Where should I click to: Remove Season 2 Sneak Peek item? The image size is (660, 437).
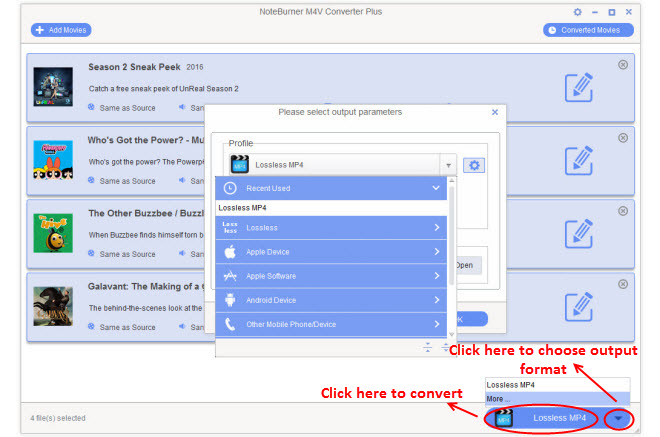tap(623, 64)
